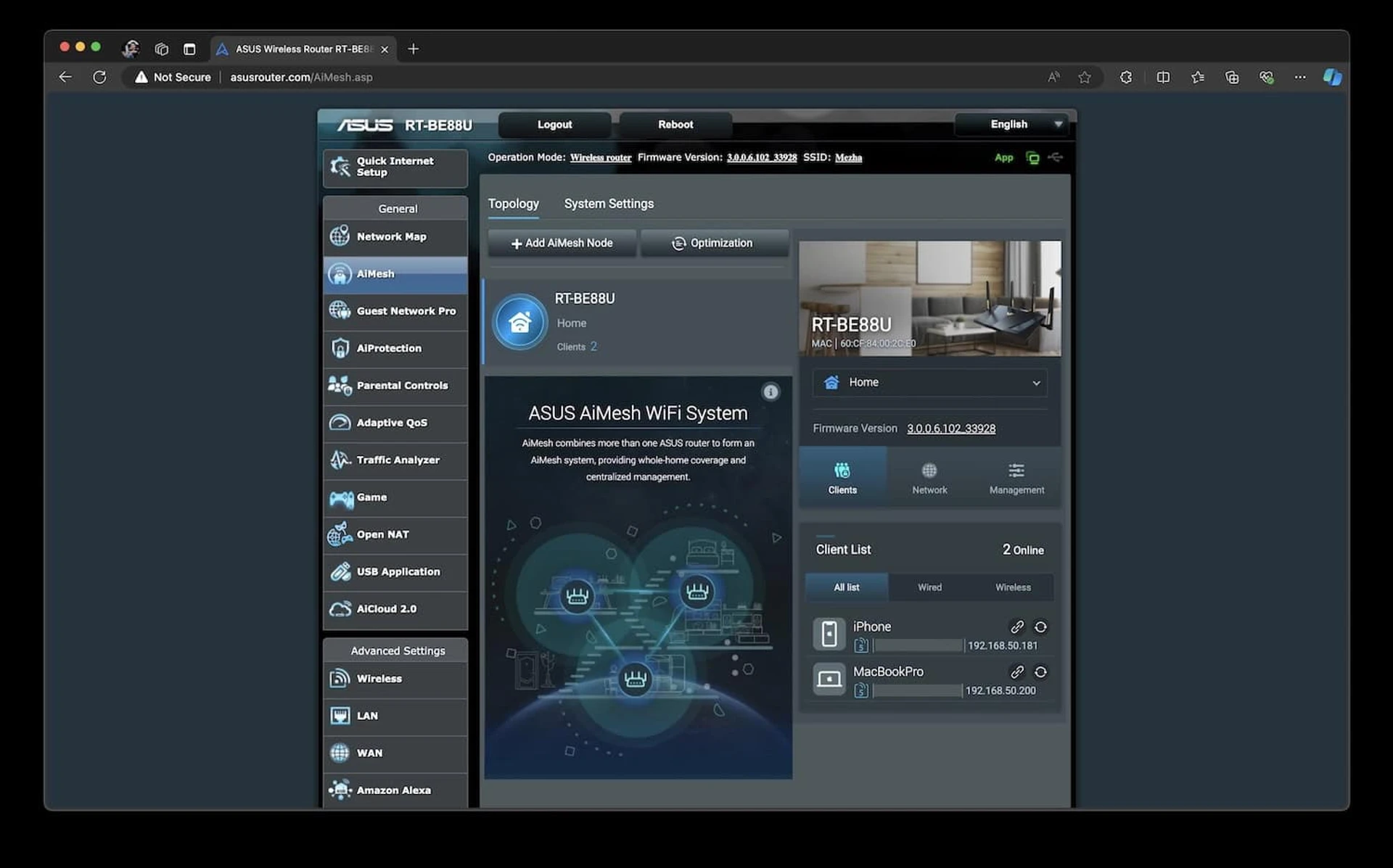This screenshot has width=1393, height=868.
Task: Open Wireless advanced settings
Action: (395, 679)
